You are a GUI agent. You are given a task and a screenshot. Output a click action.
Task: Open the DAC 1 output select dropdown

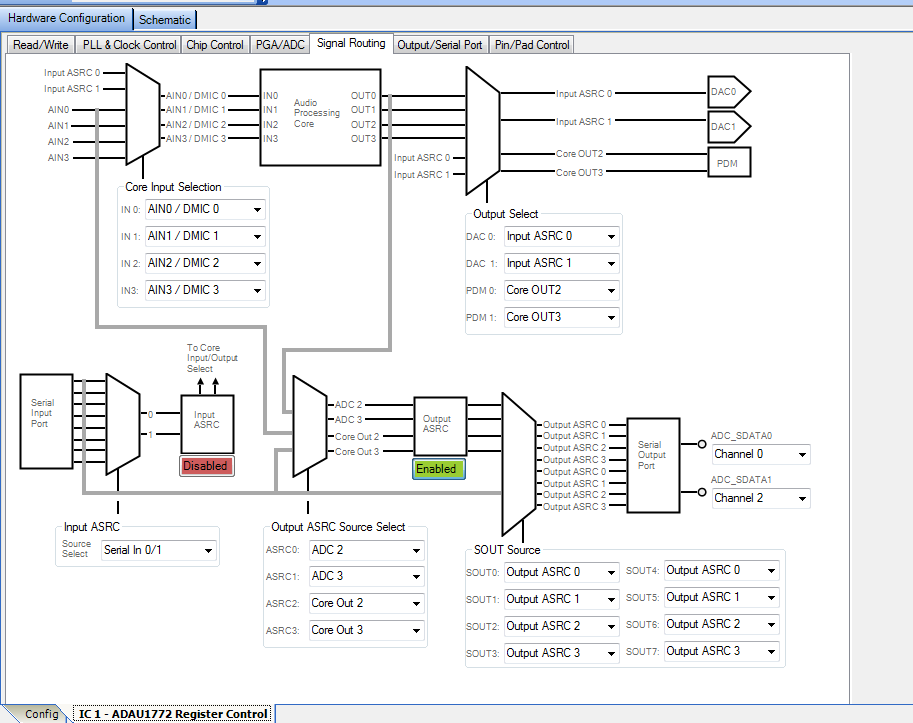coord(561,263)
